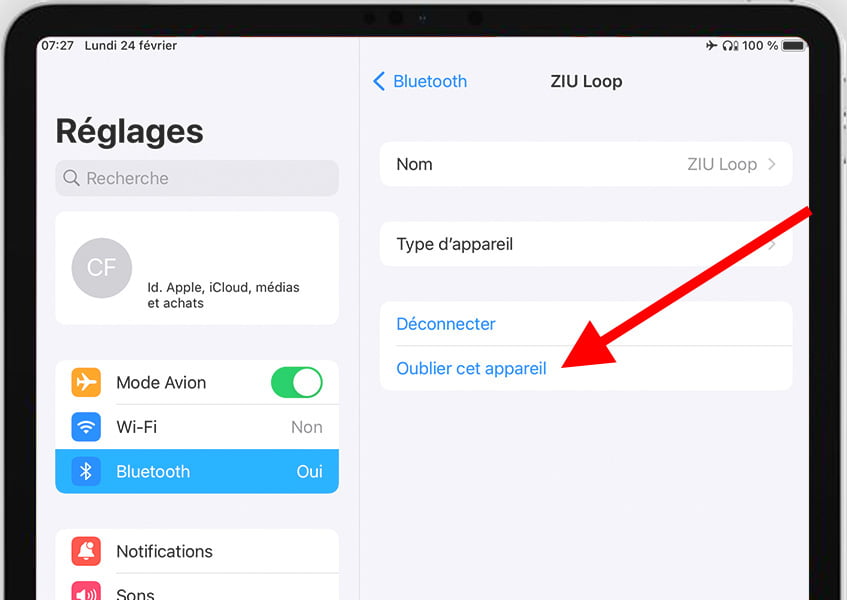Viewport: 847px width, 600px height.
Task: Tap the Lundi 24 février date
Action: click(x=131, y=45)
